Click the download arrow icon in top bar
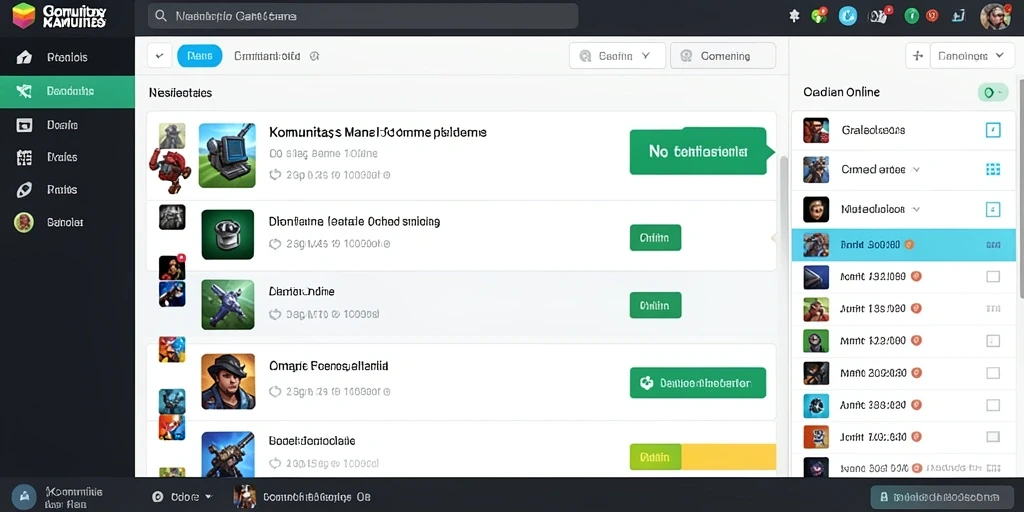 click(958, 16)
